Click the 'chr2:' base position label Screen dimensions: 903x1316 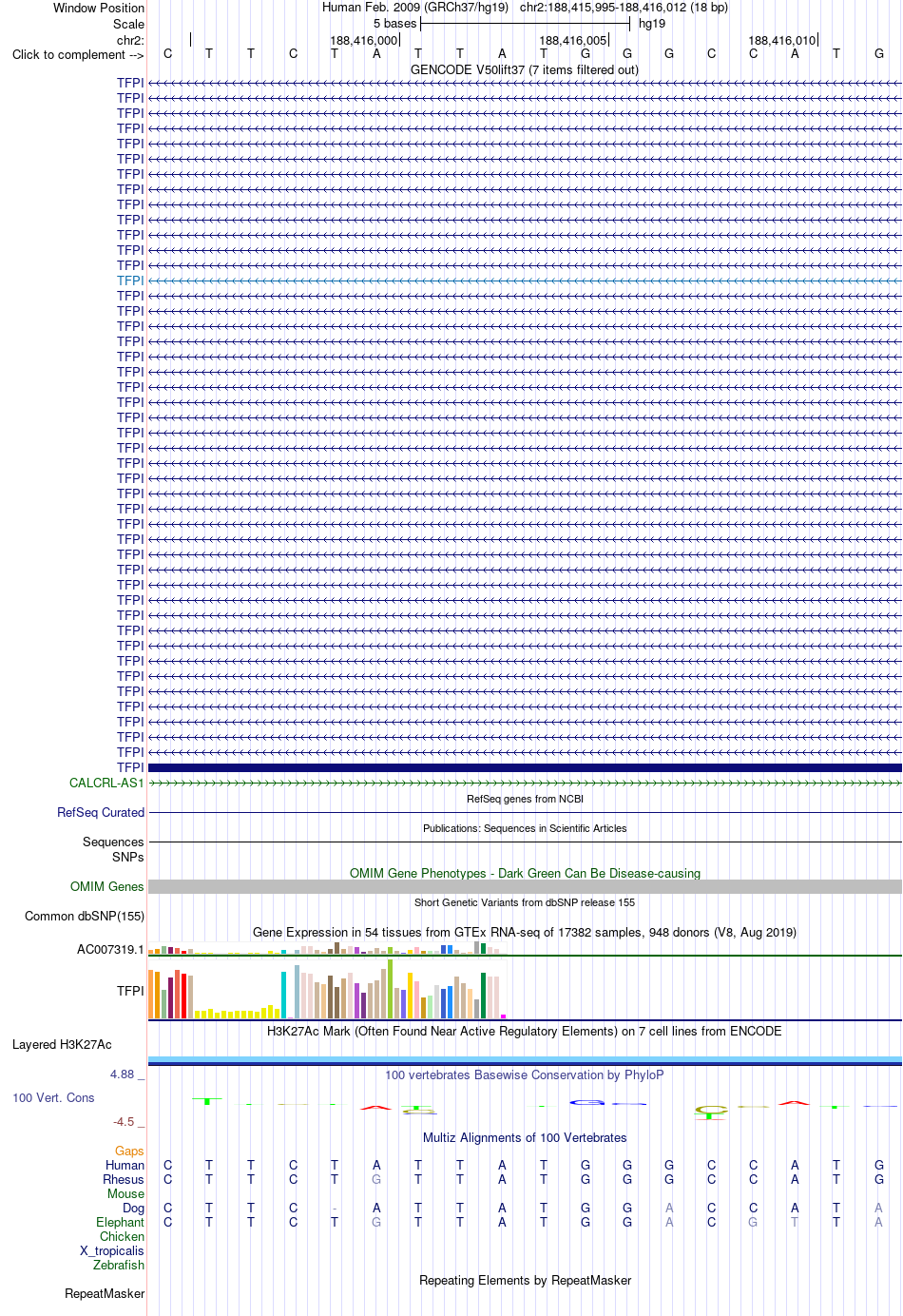[x=130, y=40]
